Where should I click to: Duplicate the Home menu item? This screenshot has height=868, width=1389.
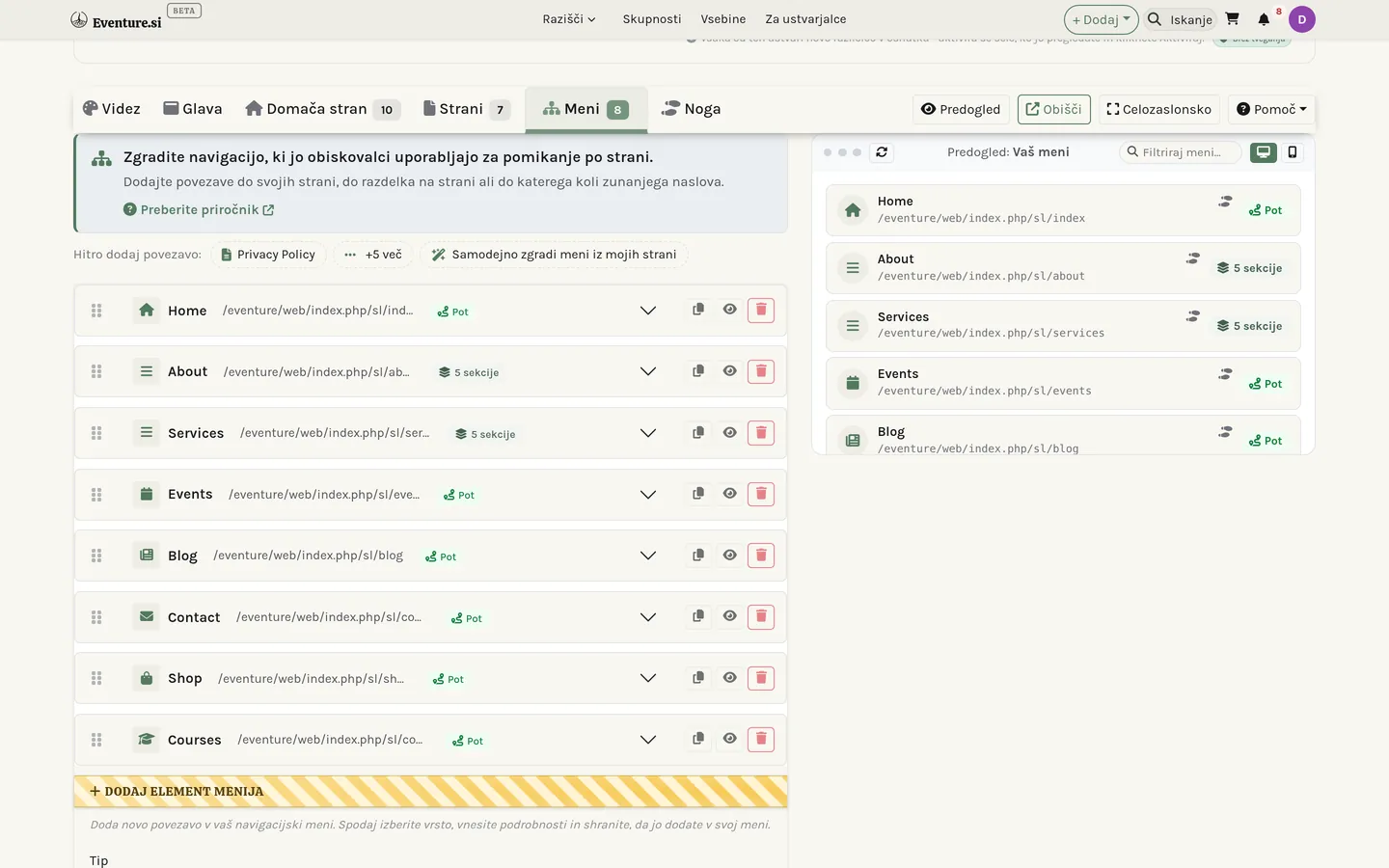(x=698, y=310)
